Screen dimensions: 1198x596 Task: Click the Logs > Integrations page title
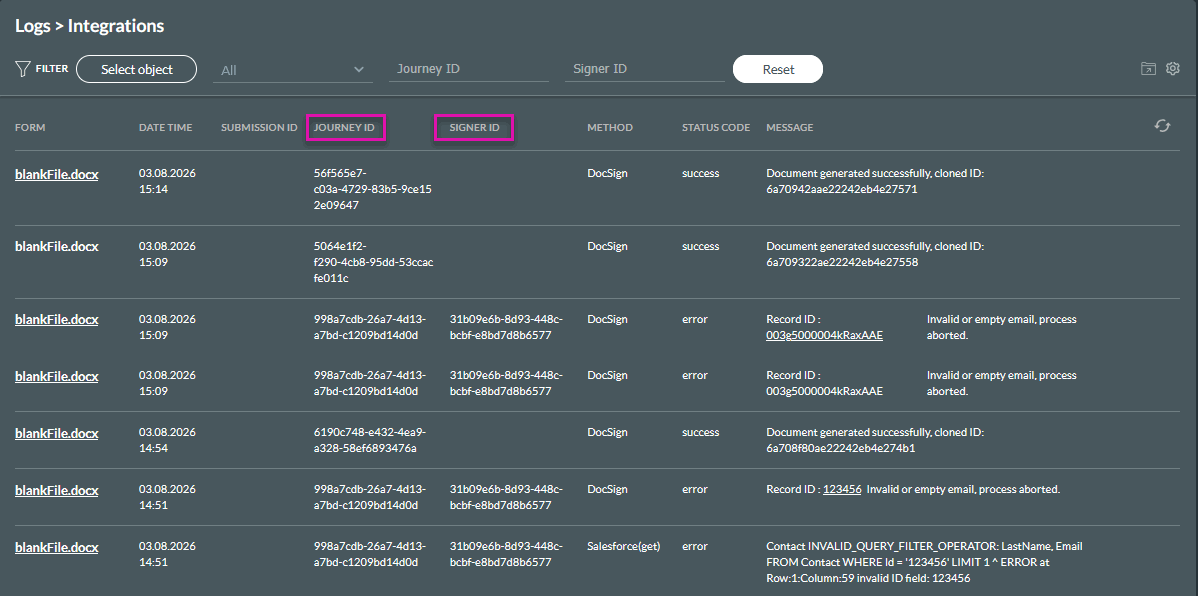[x=89, y=26]
